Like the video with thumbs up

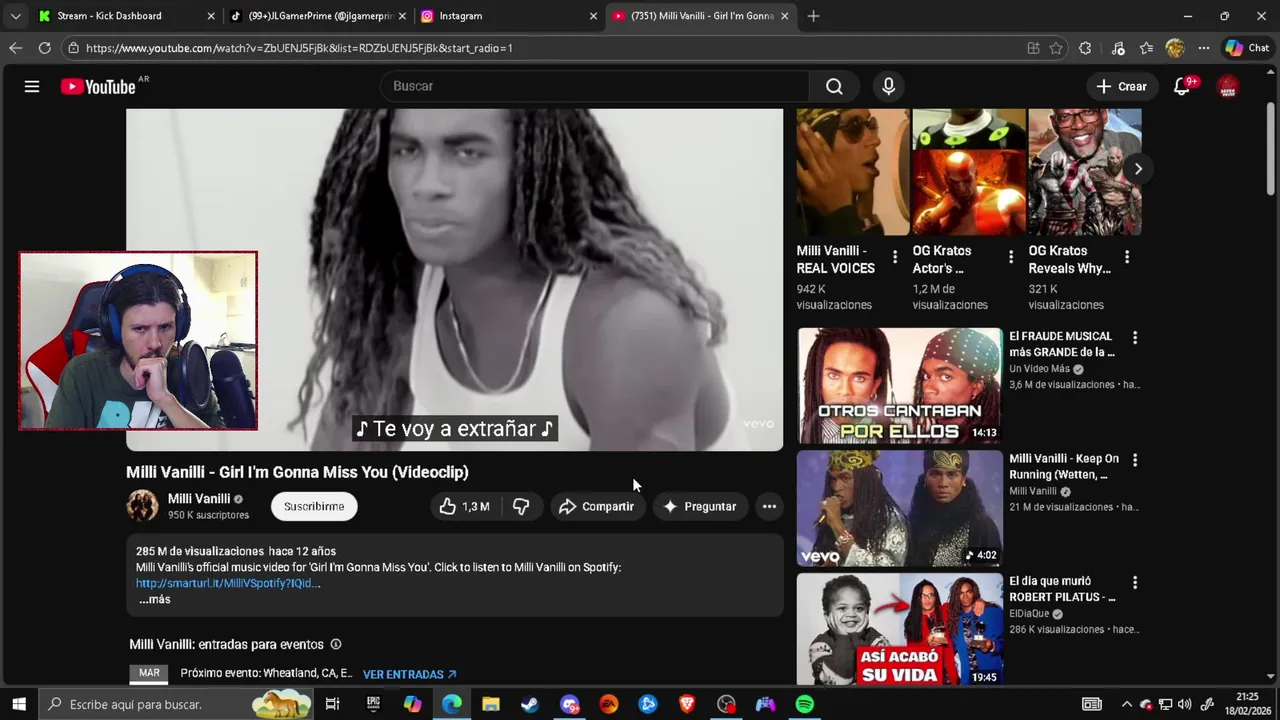tap(464, 507)
